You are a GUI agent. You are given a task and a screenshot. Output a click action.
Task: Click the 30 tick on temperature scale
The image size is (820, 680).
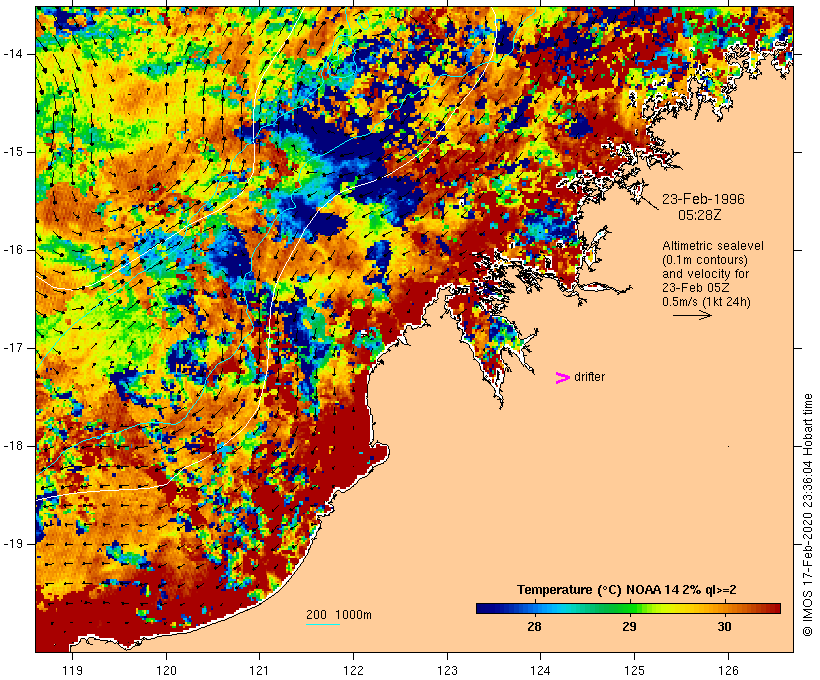point(724,626)
